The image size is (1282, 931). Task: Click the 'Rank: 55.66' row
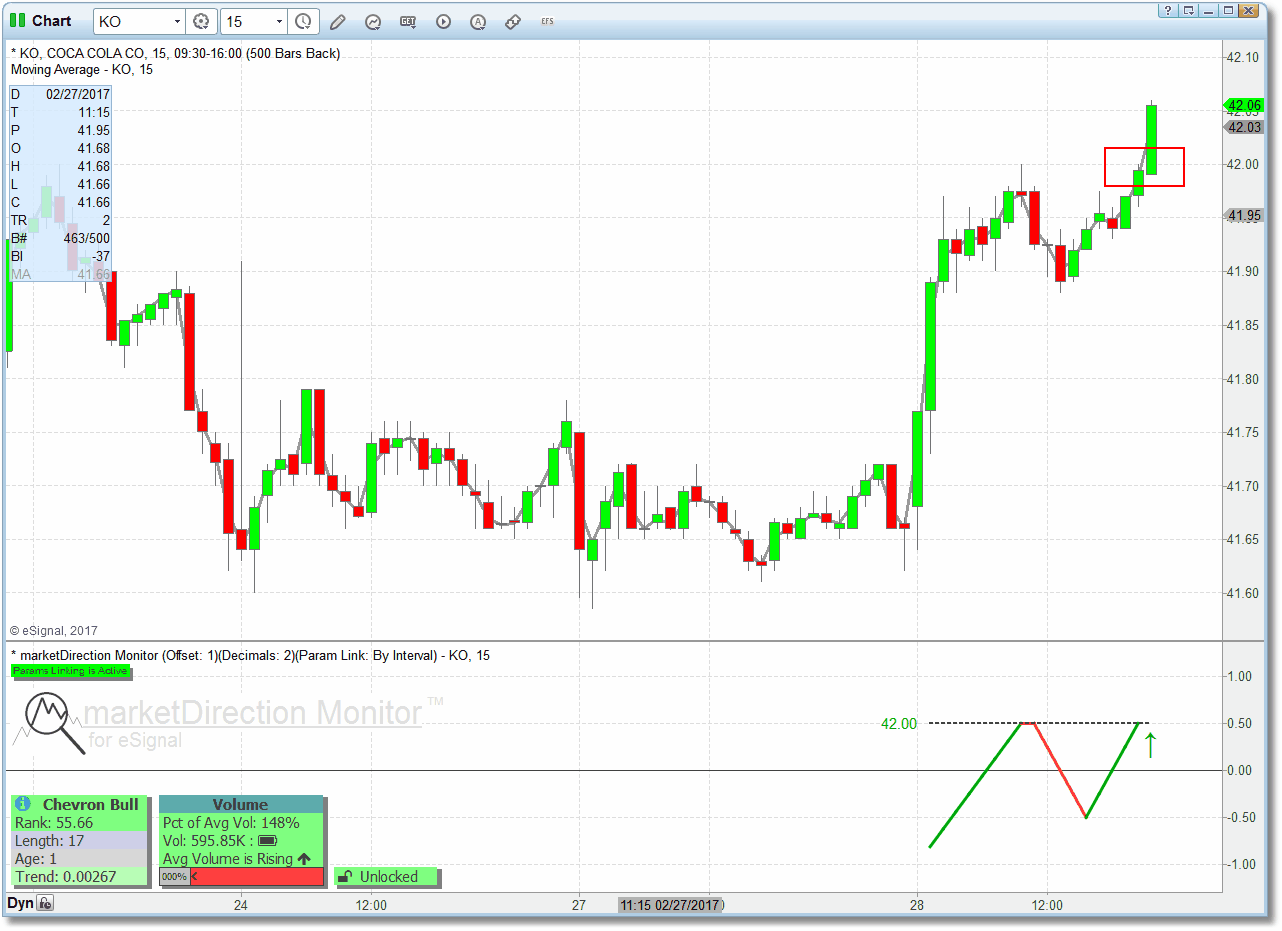coord(79,823)
